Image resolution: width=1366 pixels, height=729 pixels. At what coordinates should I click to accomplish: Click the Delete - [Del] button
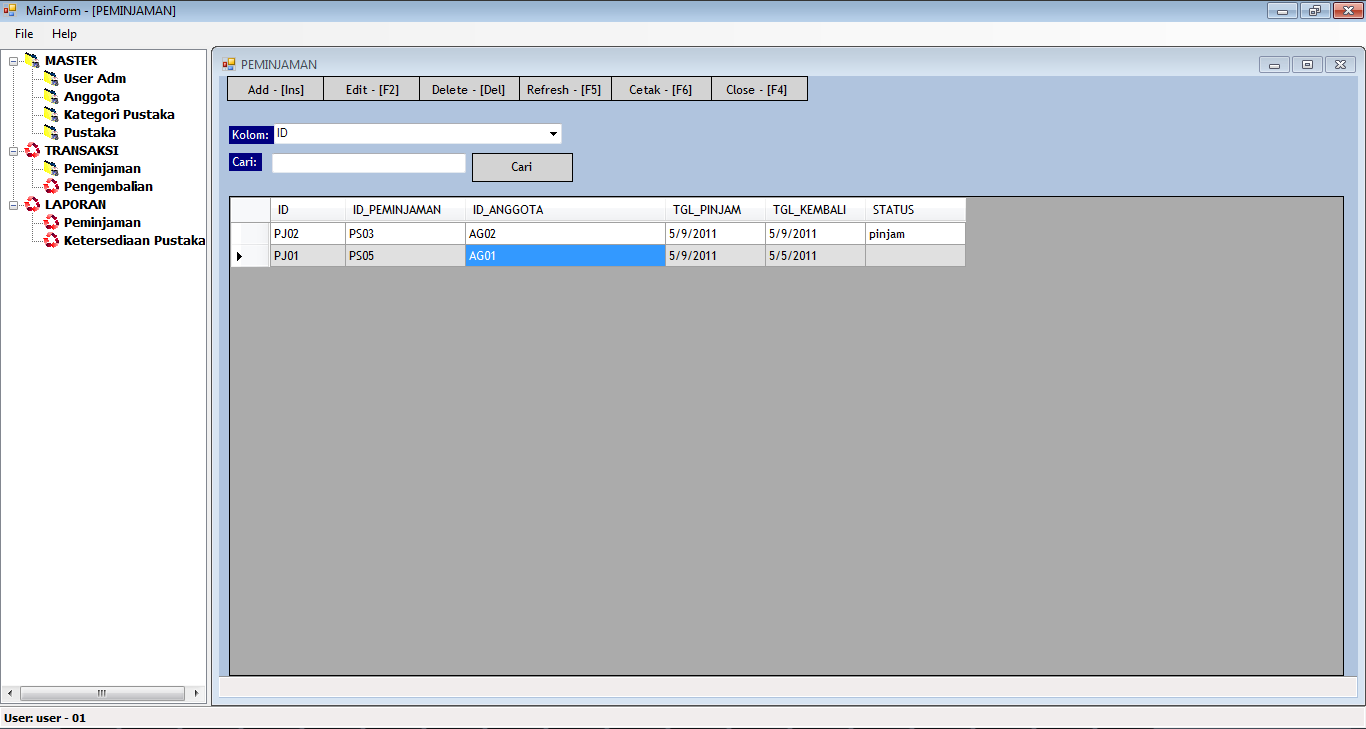click(469, 89)
